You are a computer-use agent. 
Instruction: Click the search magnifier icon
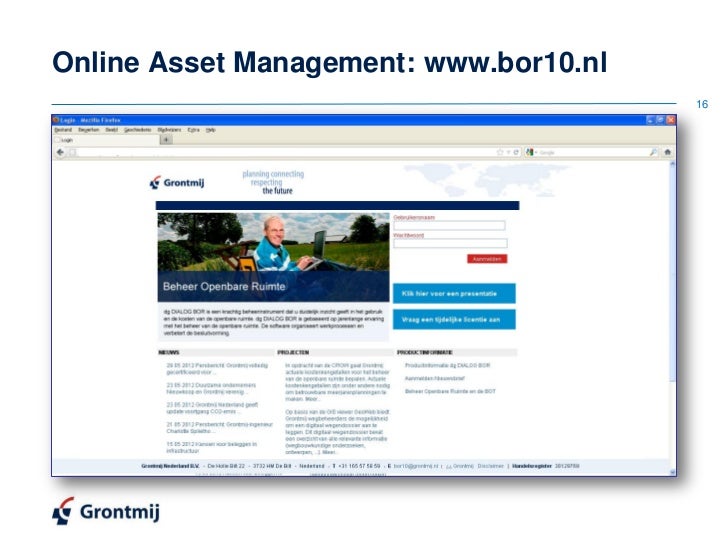tap(653, 152)
